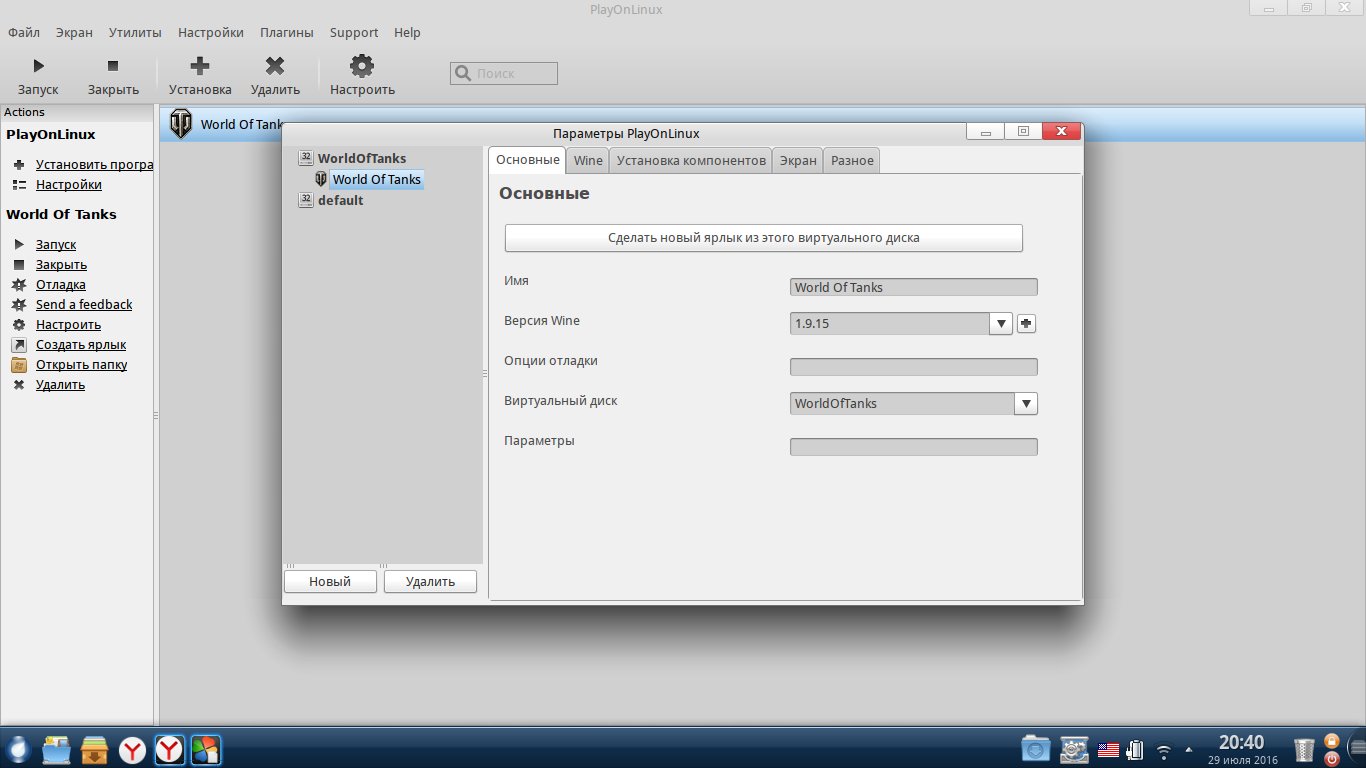
Task: Switch to the Разное tab
Action: [x=852, y=161]
